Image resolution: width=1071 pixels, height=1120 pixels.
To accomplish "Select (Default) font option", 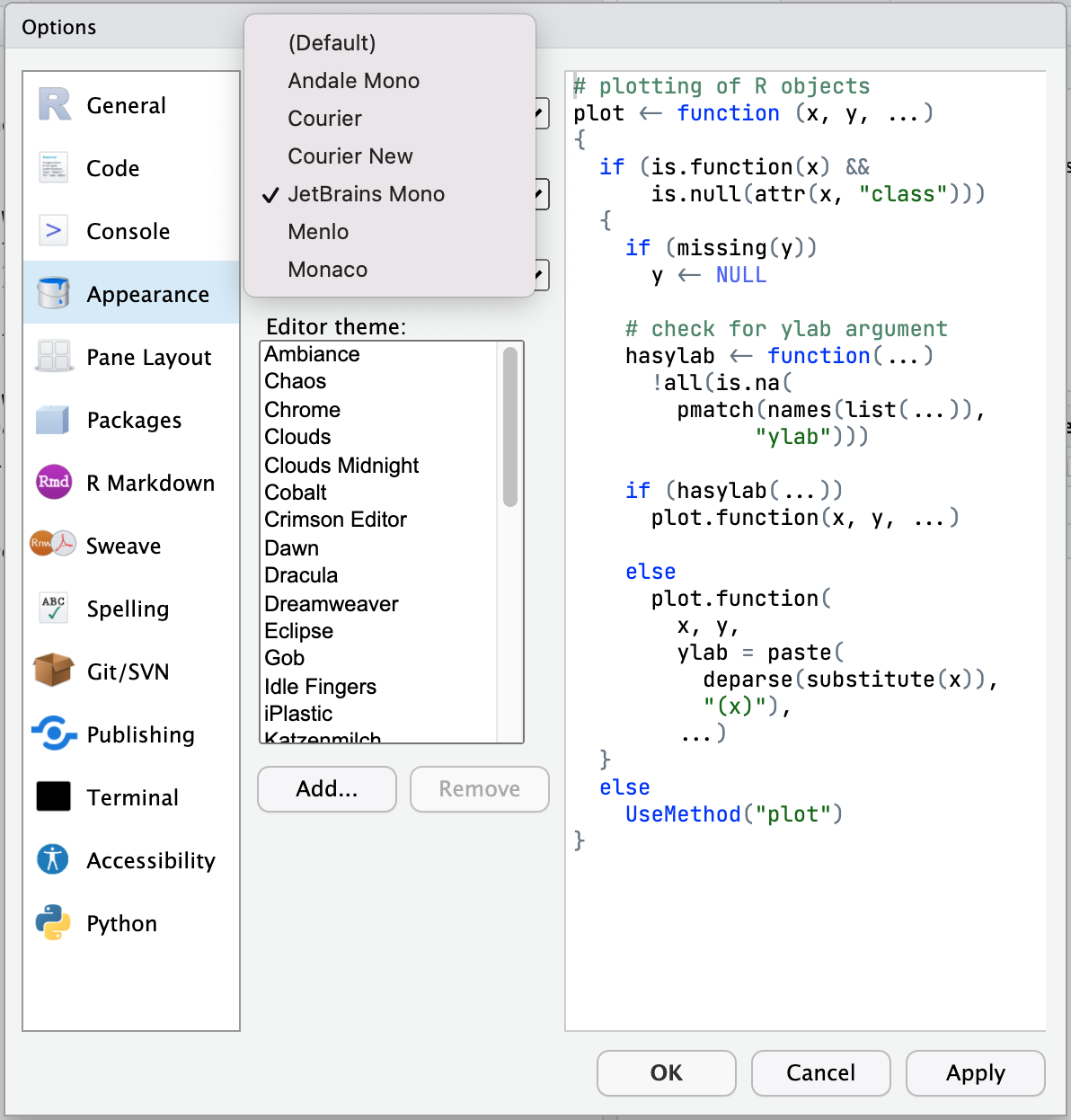I will coord(331,42).
